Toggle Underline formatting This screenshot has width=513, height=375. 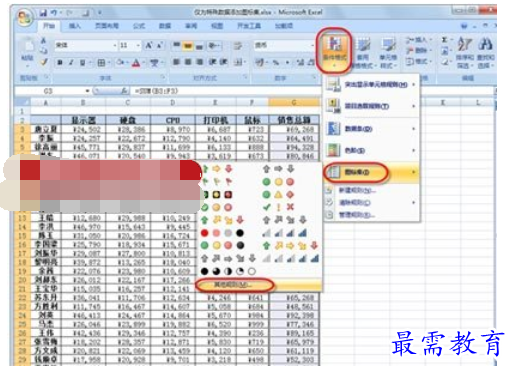[x=82, y=62]
